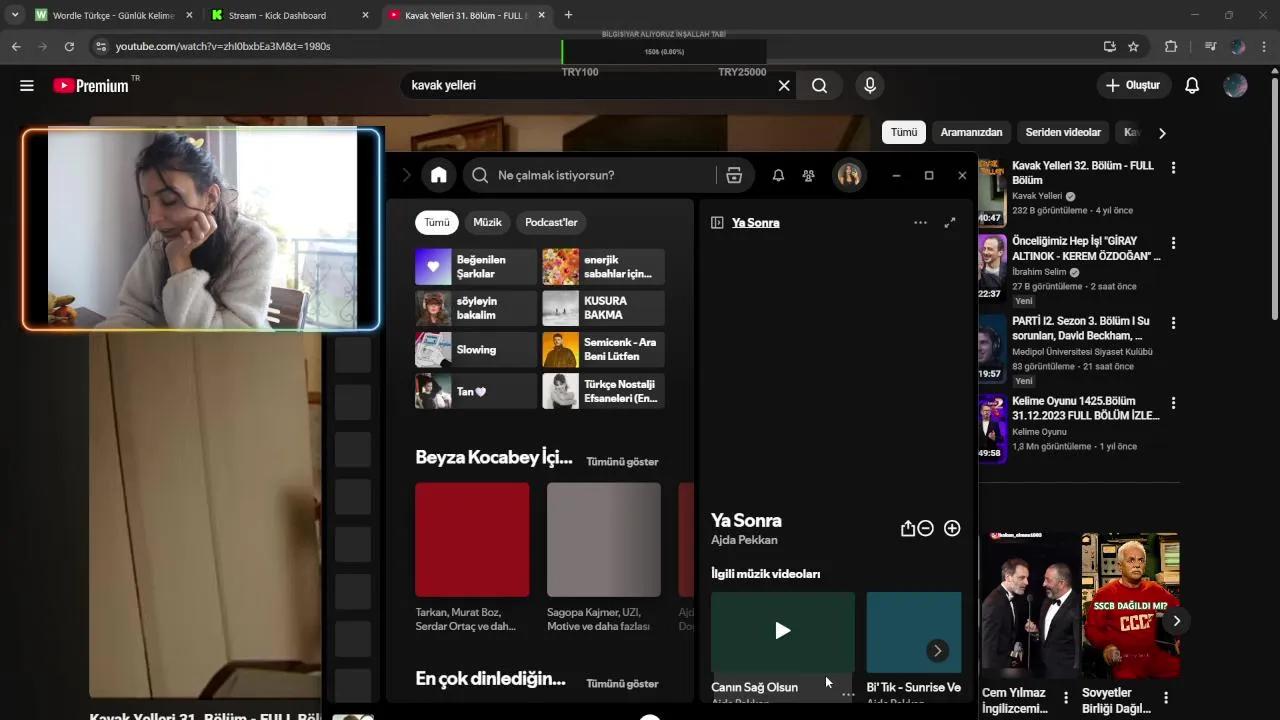Open Türkçe Nostalji Efsaneleri playlist
The image size is (1280, 720).
point(603,391)
